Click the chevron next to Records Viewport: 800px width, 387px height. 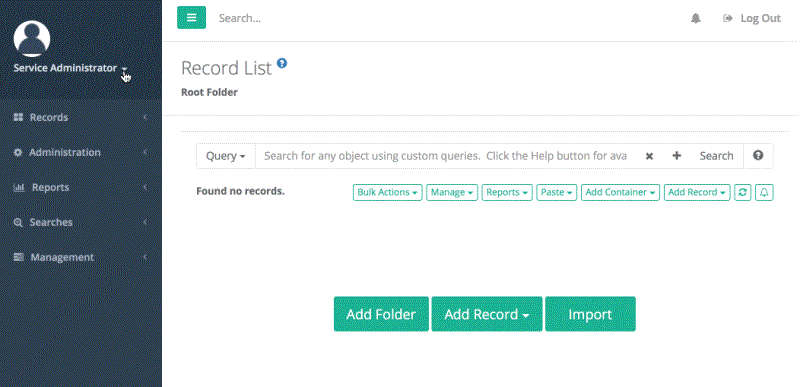coord(145,117)
